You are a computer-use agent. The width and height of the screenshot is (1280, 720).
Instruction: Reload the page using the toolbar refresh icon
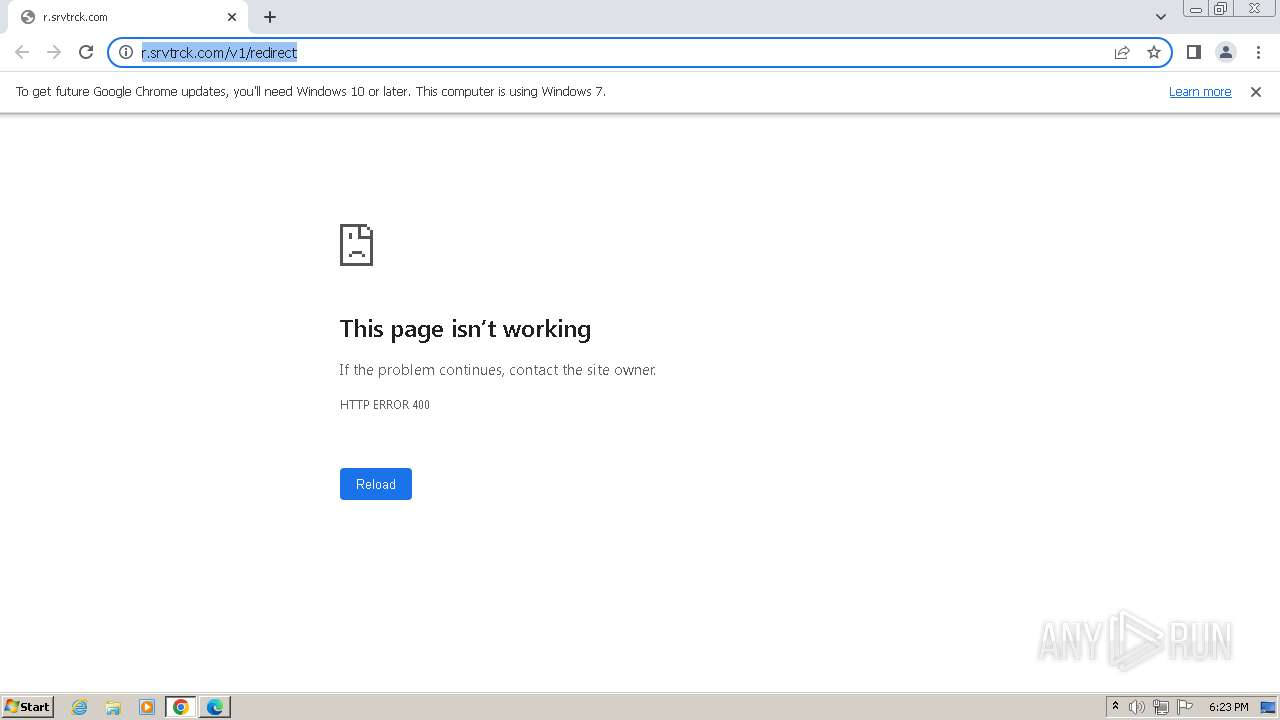click(86, 52)
